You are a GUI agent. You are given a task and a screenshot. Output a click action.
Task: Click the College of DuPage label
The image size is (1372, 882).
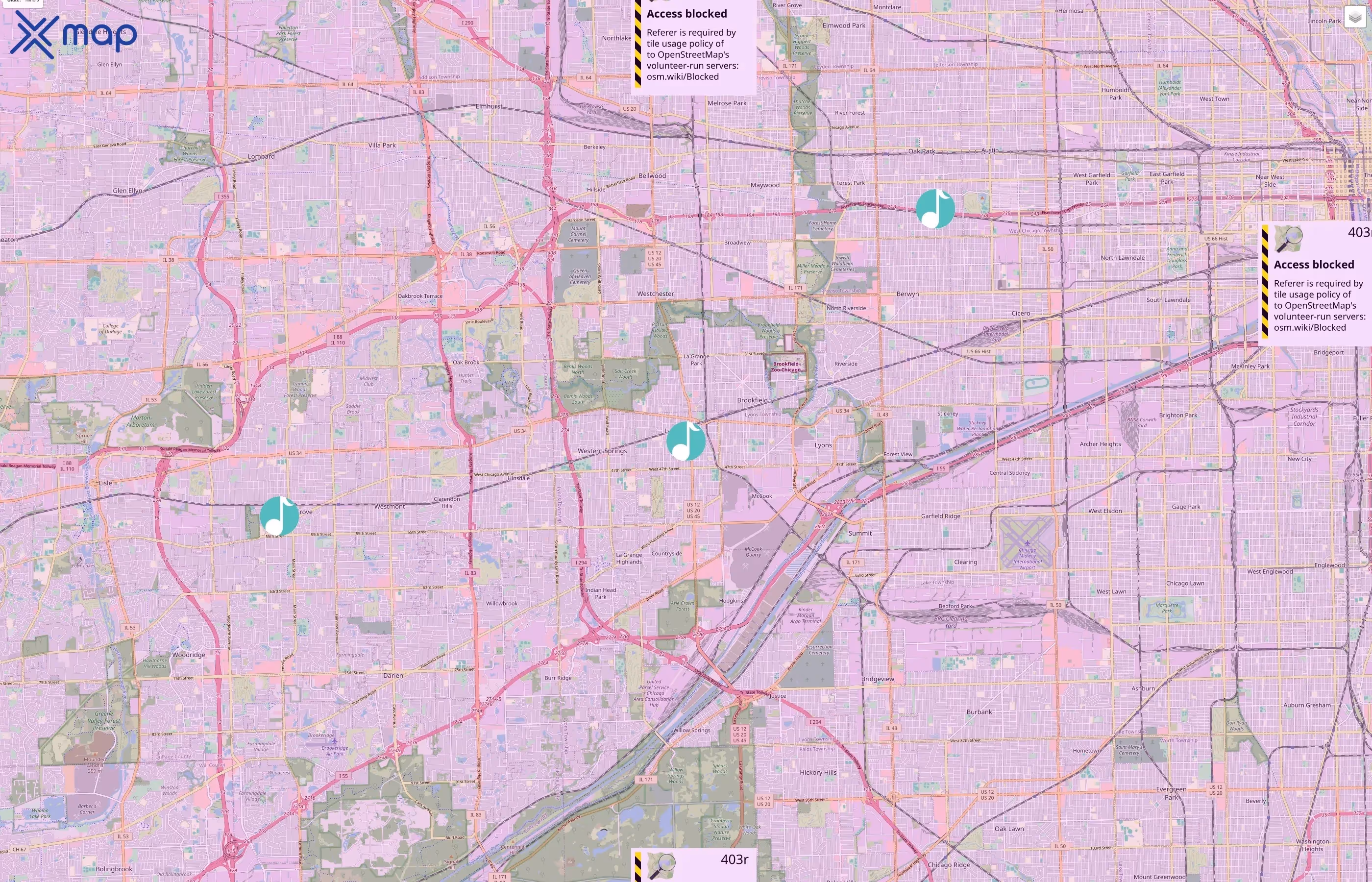click(x=111, y=328)
